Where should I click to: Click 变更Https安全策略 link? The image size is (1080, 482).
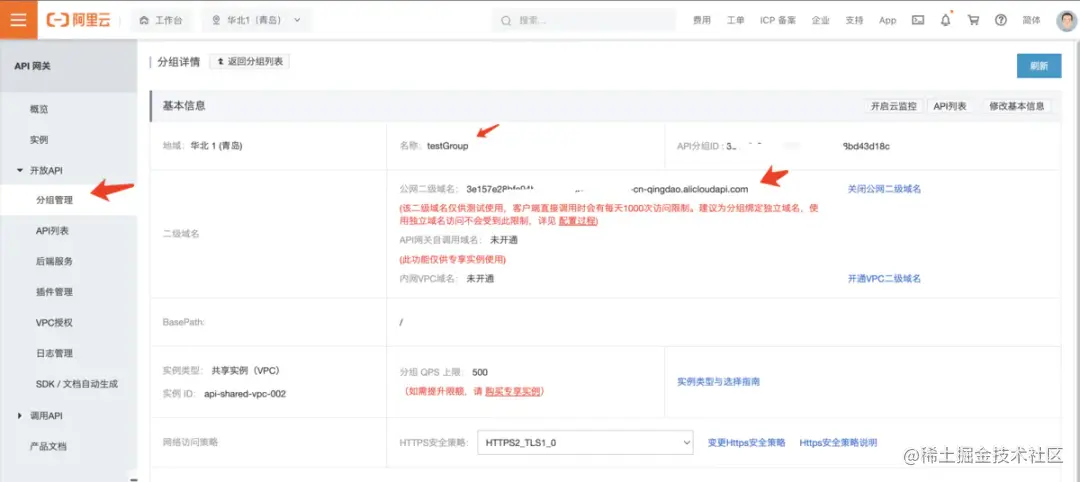click(x=746, y=443)
